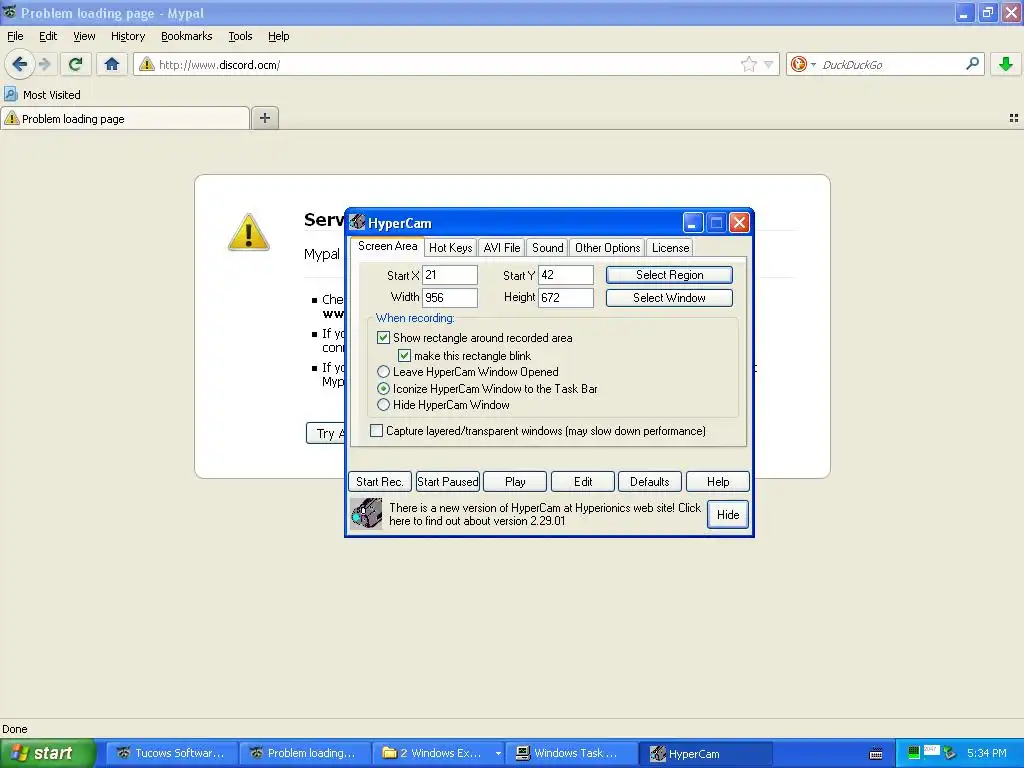Open the View menu

pyautogui.click(x=84, y=37)
